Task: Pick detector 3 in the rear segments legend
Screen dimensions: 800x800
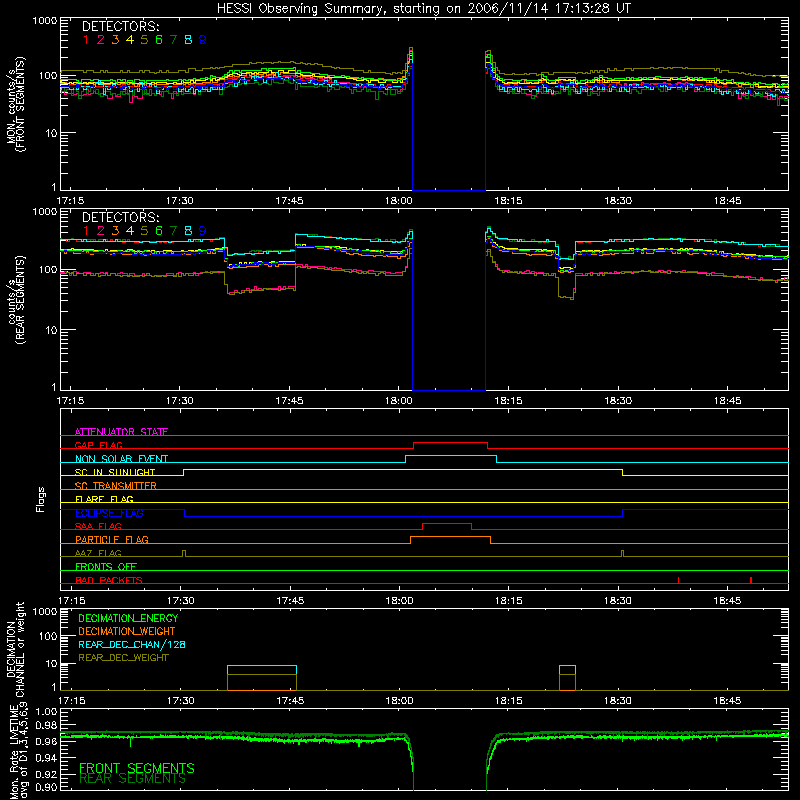Action: point(115,231)
